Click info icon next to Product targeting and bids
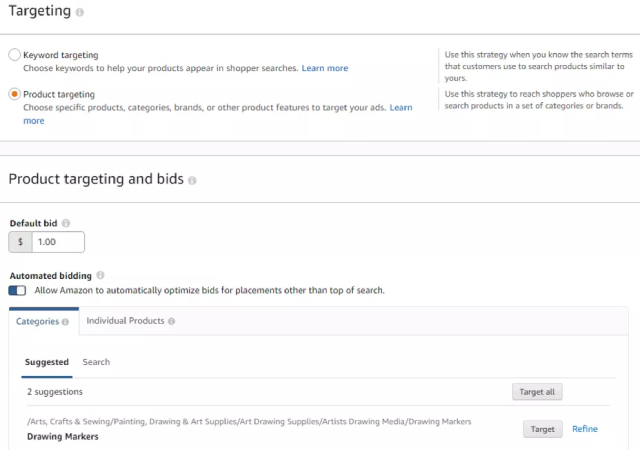 click(x=192, y=181)
